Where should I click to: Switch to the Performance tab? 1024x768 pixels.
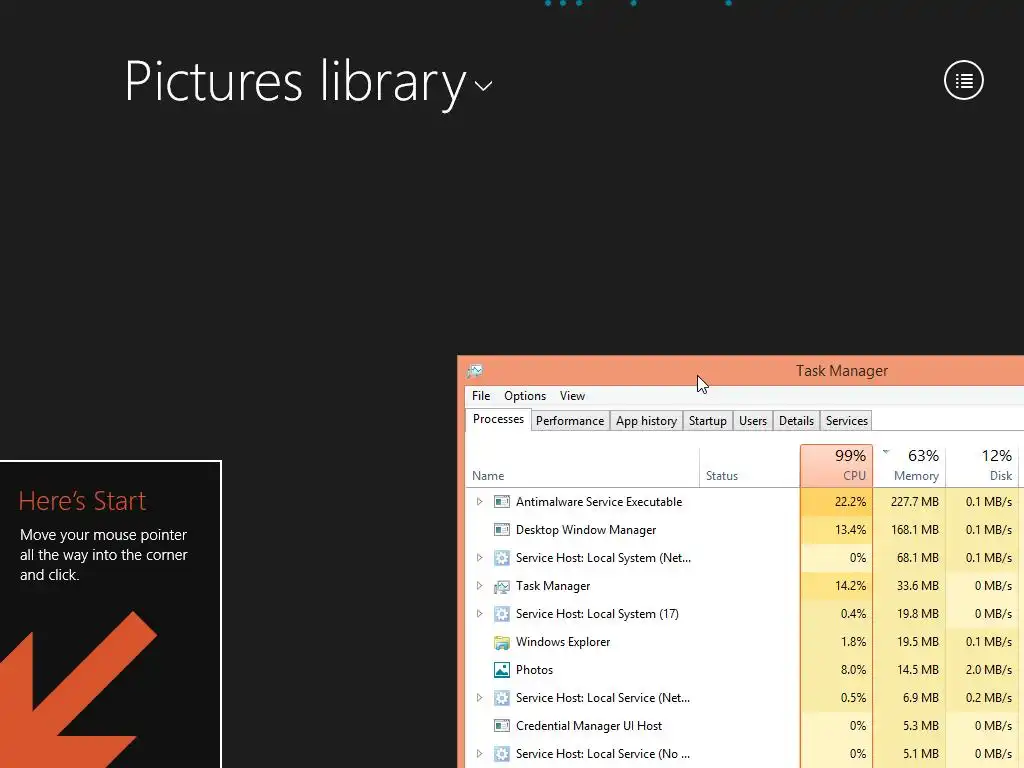pyautogui.click(x=570, y=421)
